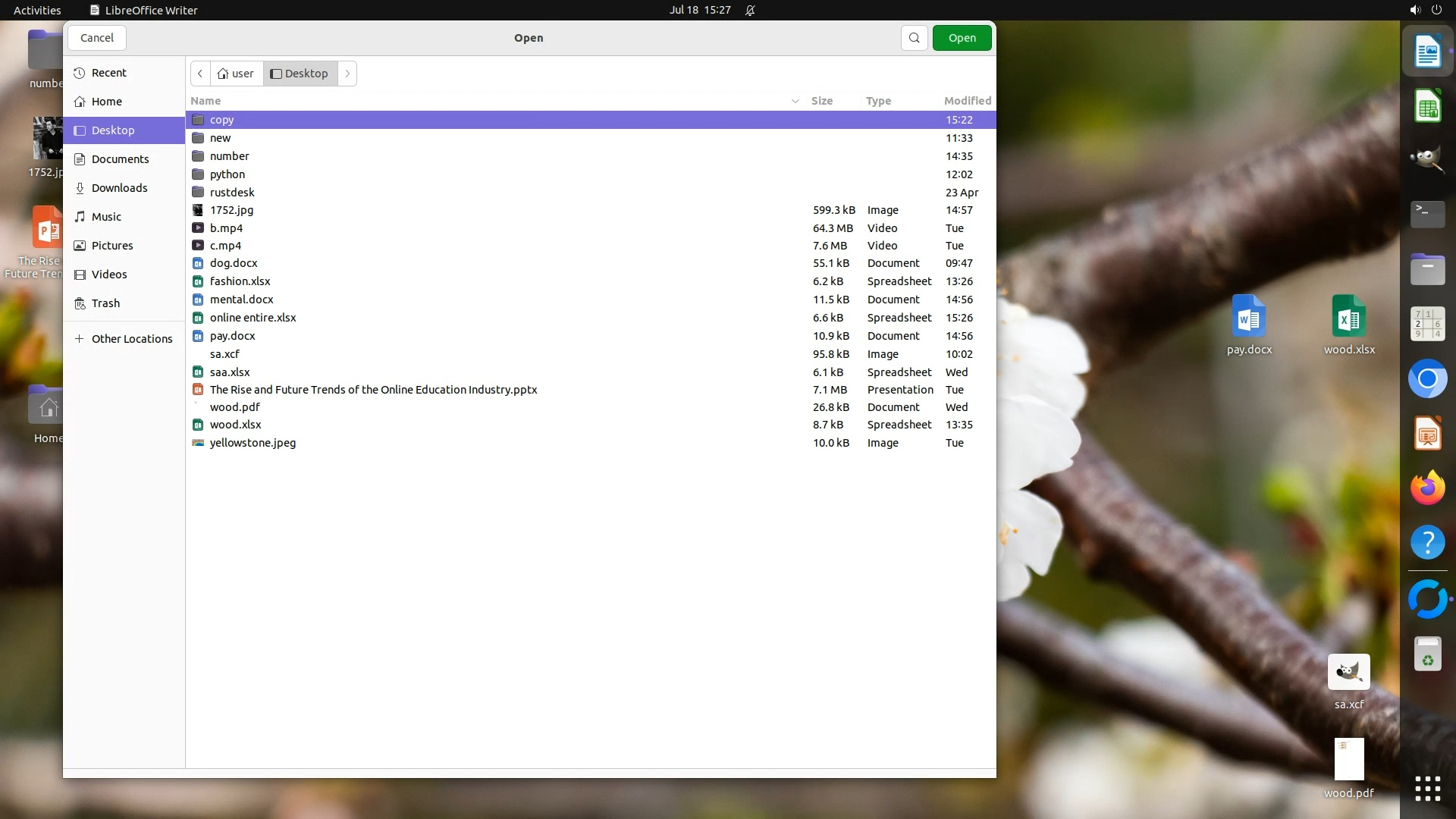Select the python folder
This screenshot has height=819, width=1456.
coord(227,174)
